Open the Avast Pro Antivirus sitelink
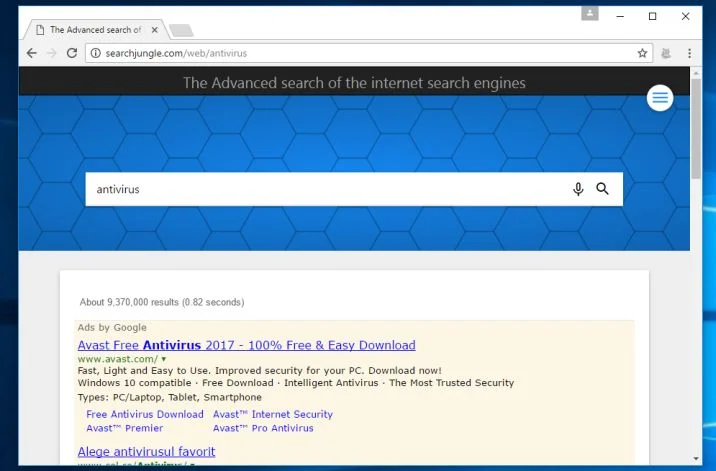 click(263, 428)
